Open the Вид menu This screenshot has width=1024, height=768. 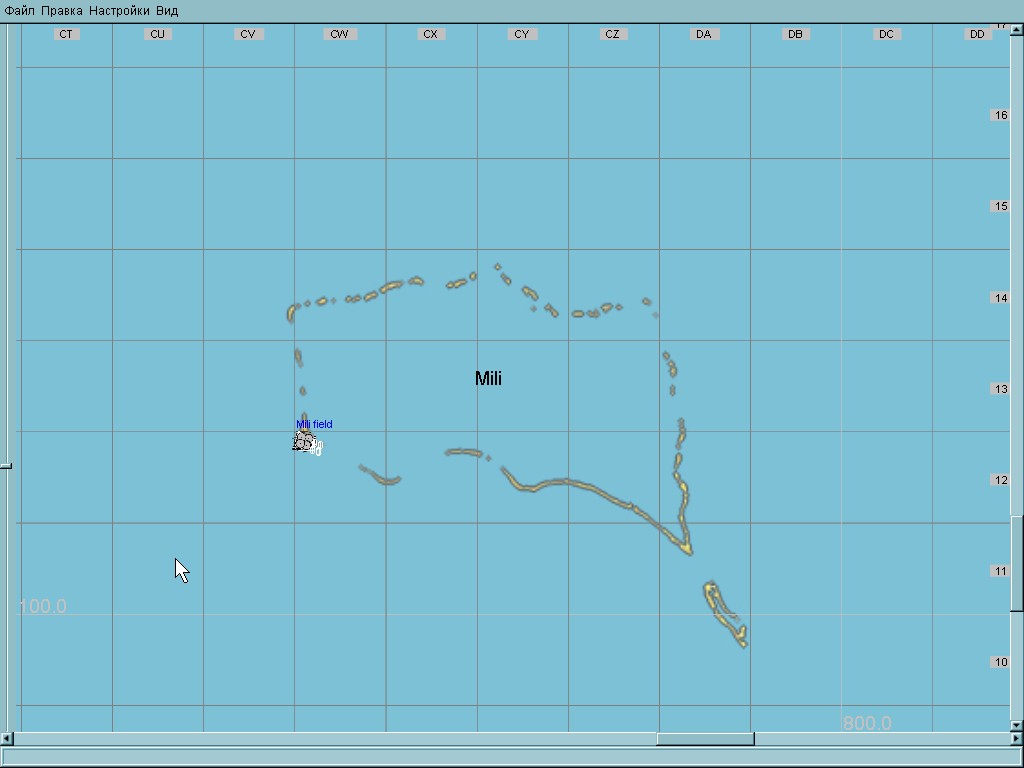167,11
